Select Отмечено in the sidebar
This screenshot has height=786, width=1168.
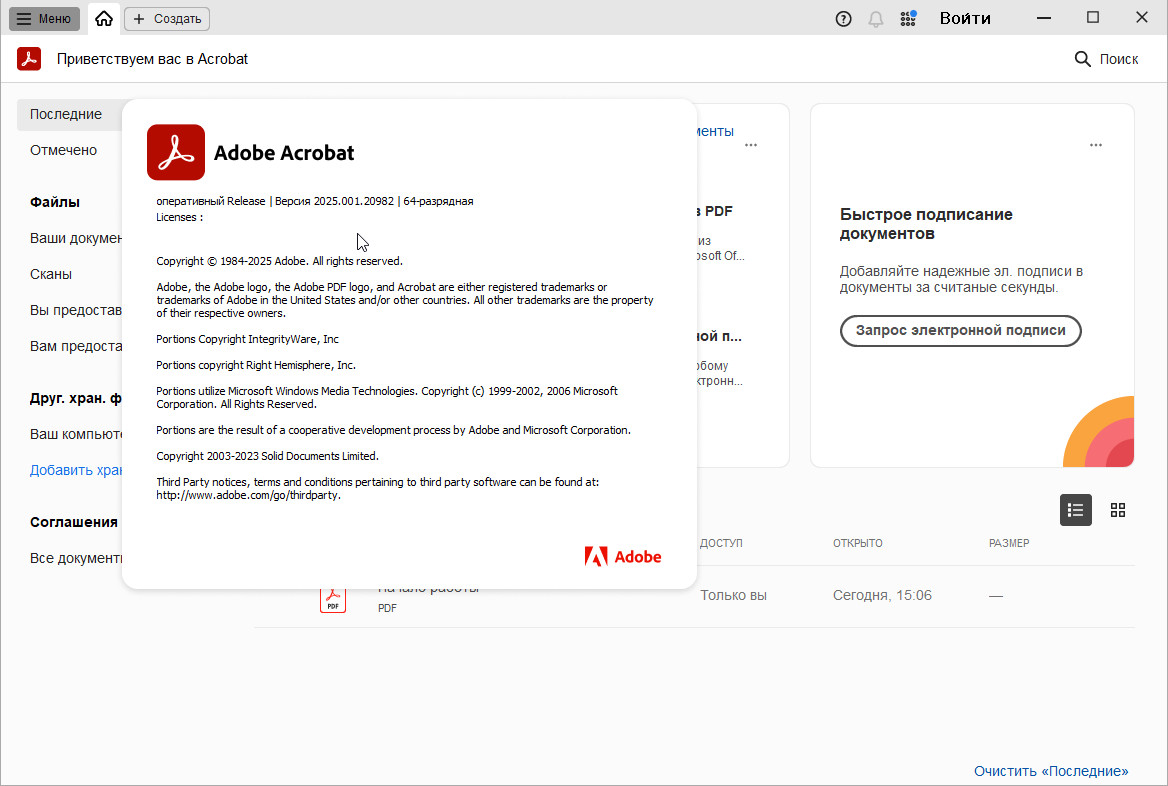pyautogui.click(x=63, y=150)
